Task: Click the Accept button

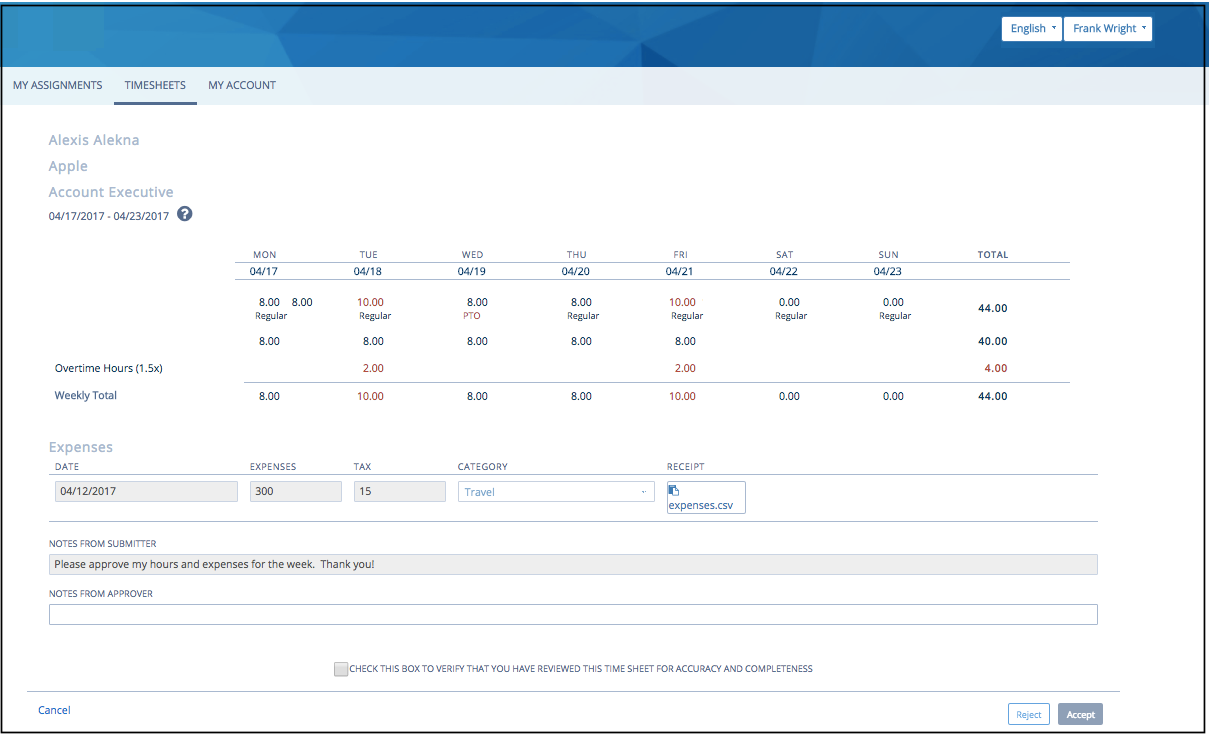Action: point(1080,714)
